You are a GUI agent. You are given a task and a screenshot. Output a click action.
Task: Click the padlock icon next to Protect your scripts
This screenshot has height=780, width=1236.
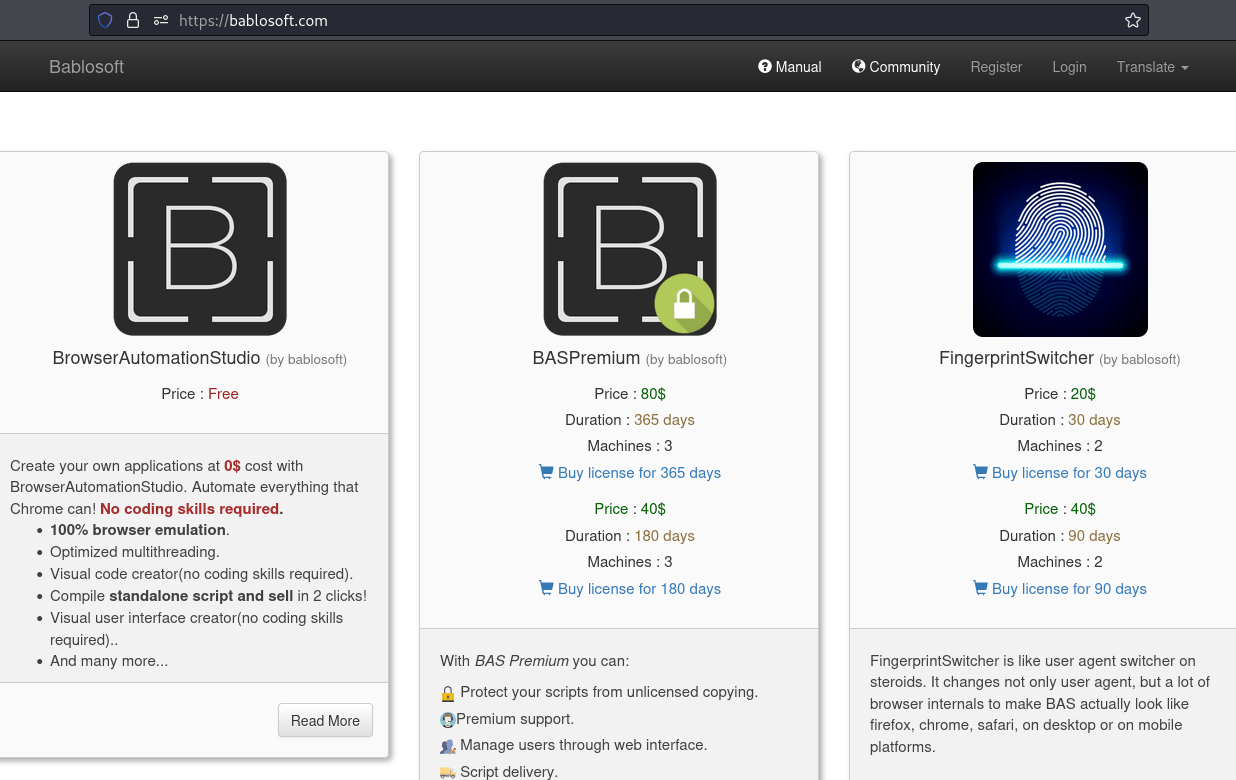447,692
